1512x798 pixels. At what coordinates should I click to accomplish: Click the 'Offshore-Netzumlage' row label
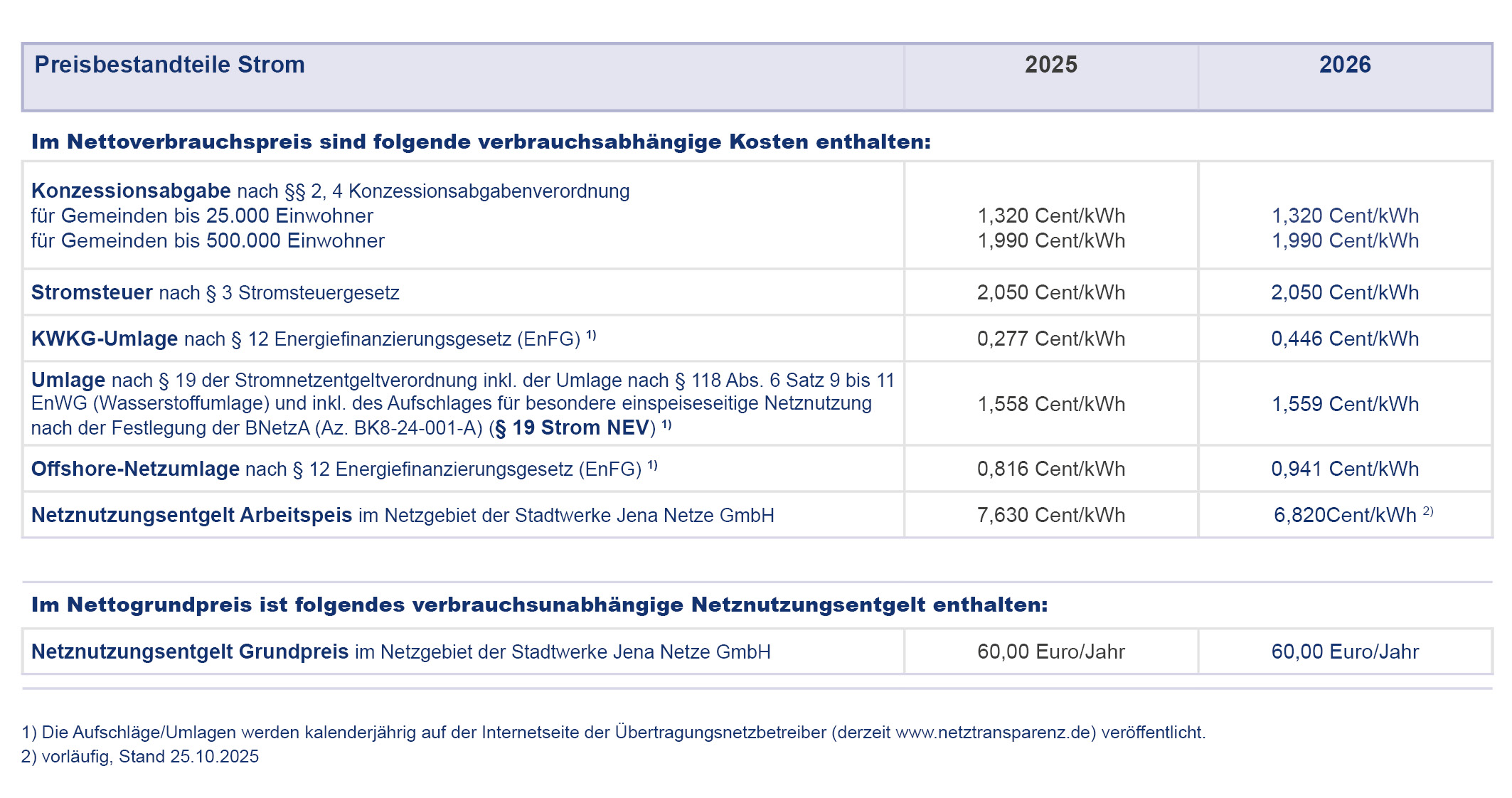(135, 469)
